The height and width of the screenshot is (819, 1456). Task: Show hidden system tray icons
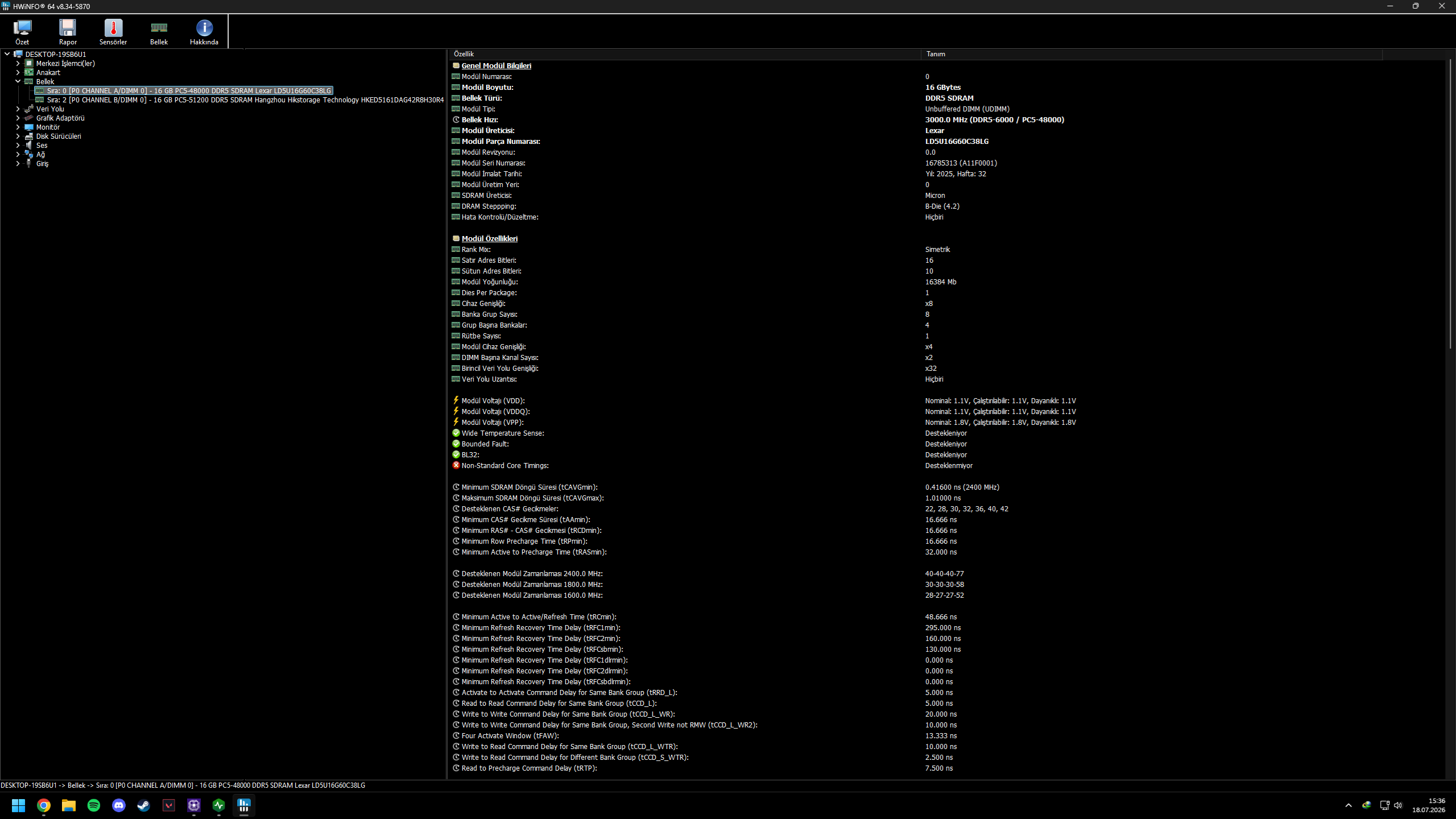click(x=1349, y=805)
